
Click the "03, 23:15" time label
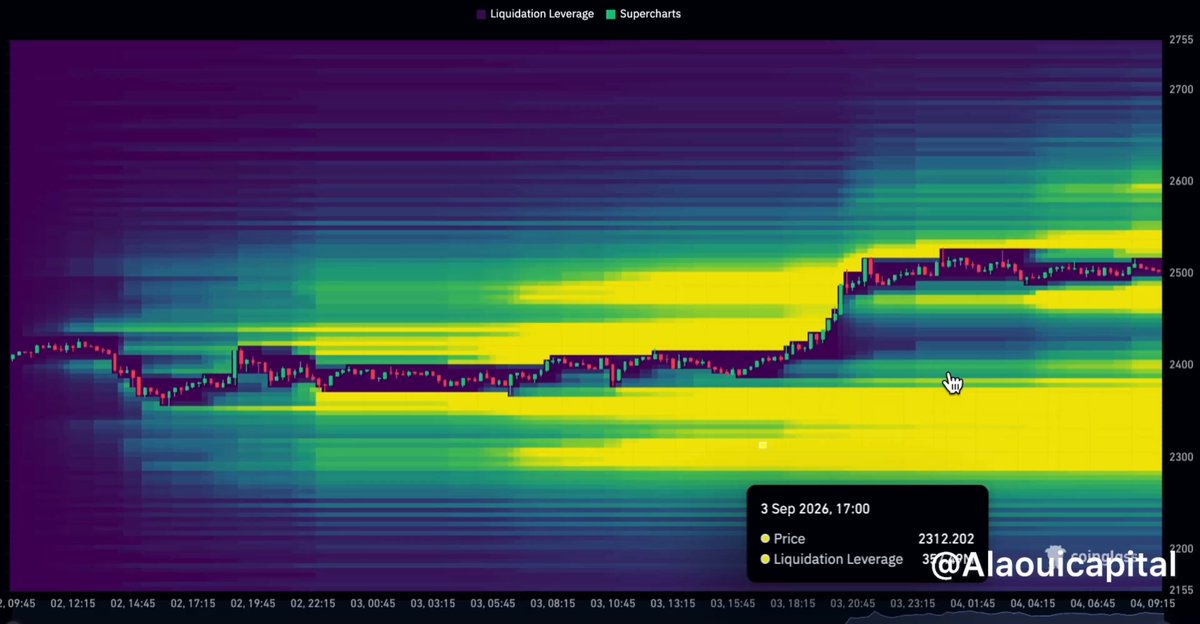click(913, 604)
